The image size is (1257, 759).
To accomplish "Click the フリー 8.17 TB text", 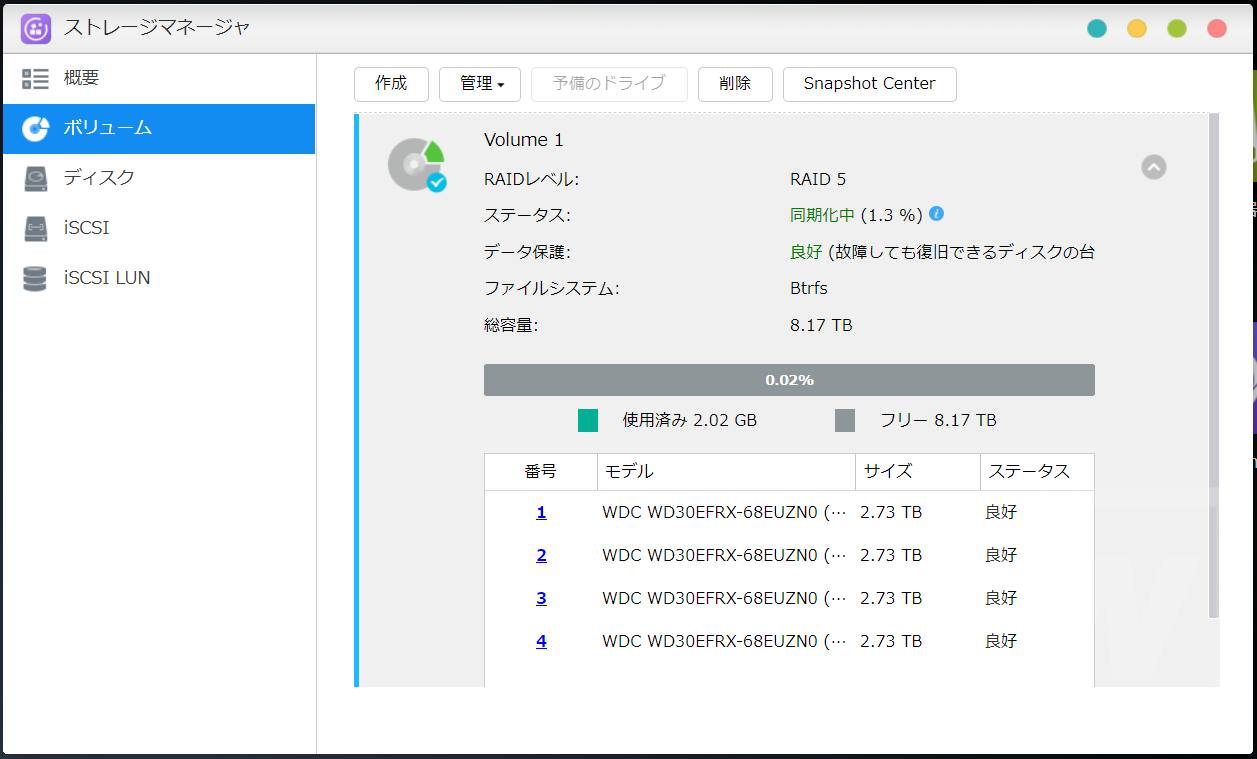I will tap(938, 420).
